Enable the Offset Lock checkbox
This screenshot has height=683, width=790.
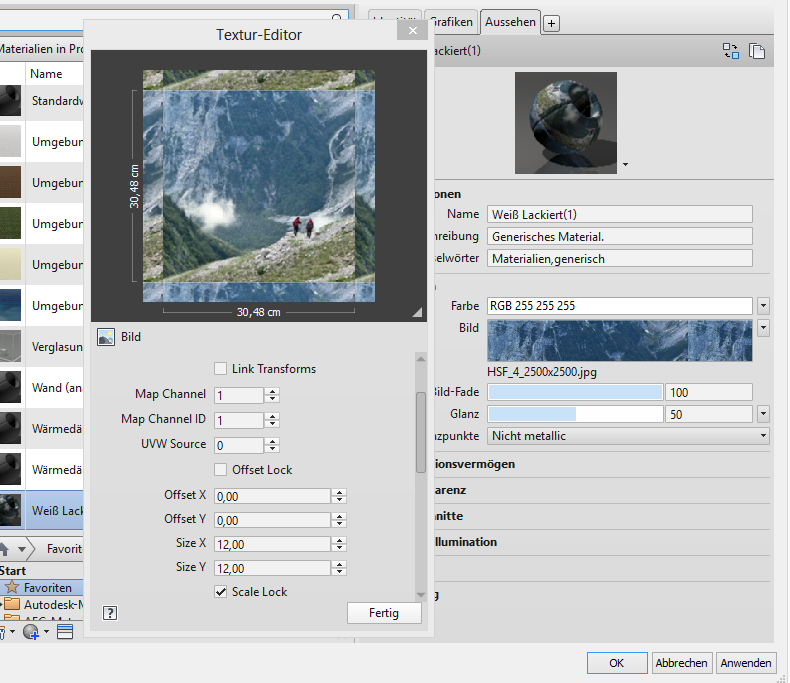click(220, 469)
